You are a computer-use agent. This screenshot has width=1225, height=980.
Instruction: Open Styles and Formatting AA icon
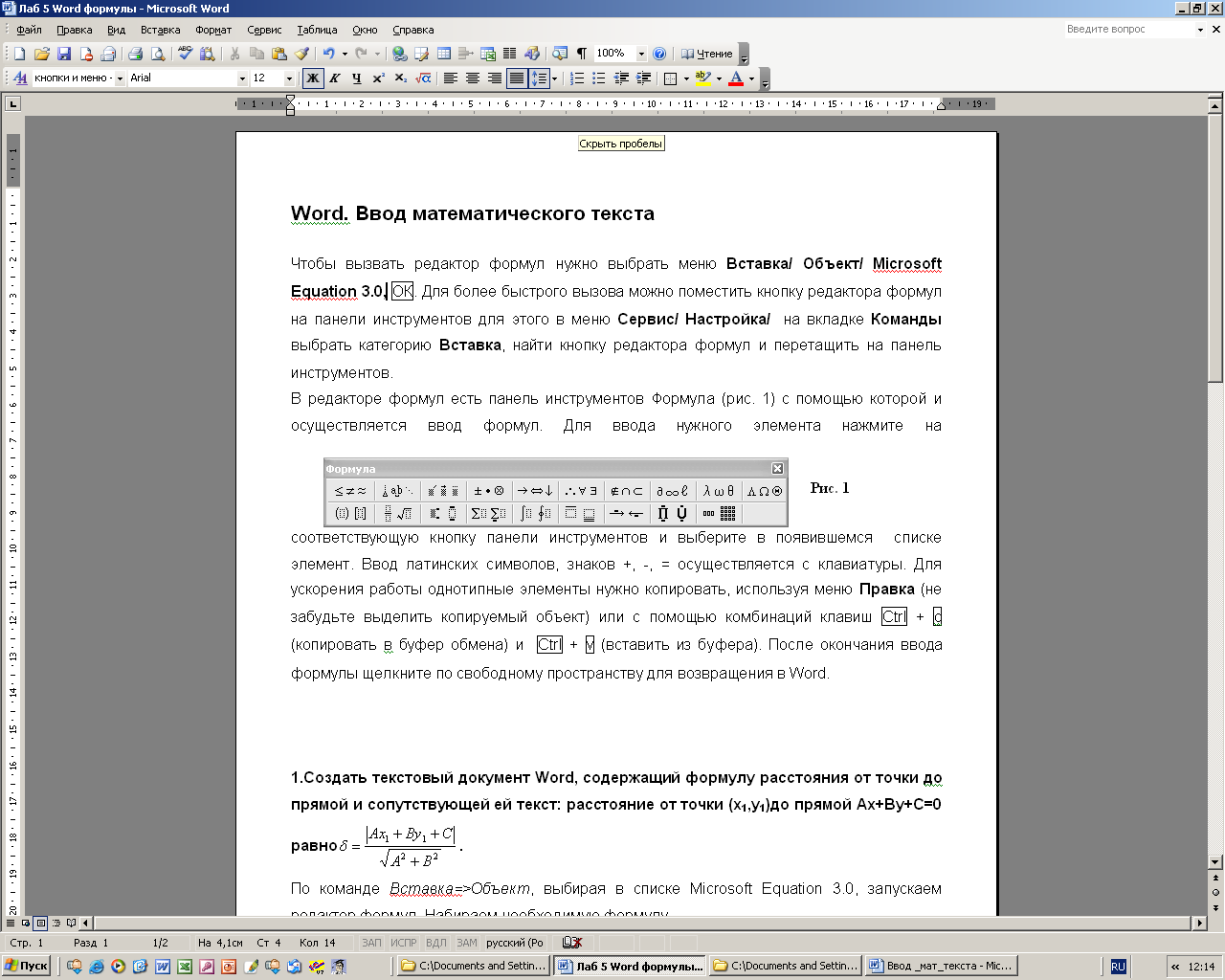pos(20,78)
